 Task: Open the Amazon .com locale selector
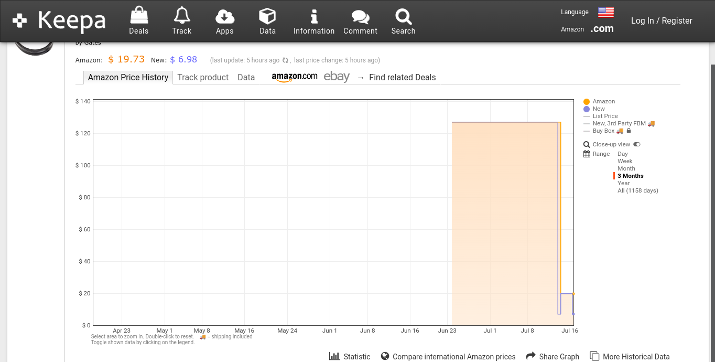click(x=602, y=29)
